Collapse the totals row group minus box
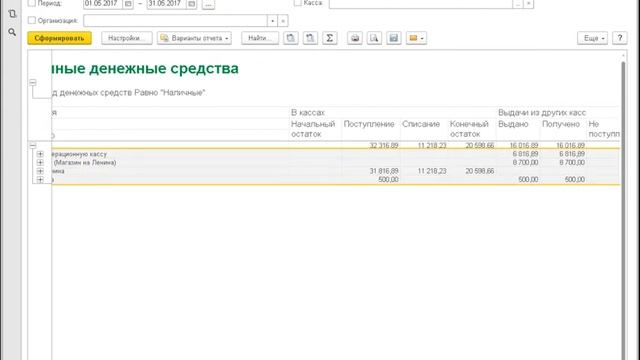This screenshot has width=640, height=360. click(x=33, y=145)
